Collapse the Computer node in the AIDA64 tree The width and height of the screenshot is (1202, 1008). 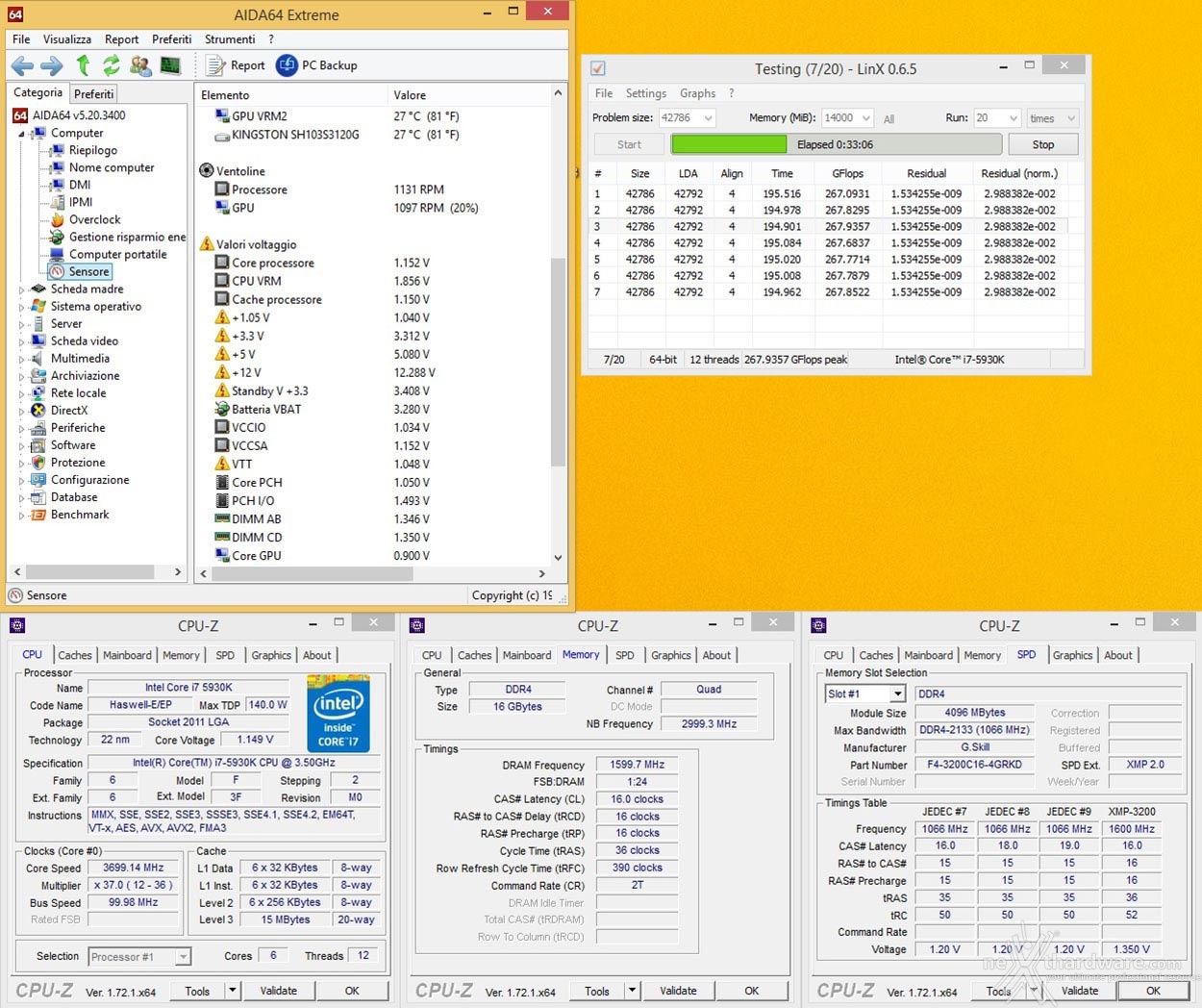[21, 134]
